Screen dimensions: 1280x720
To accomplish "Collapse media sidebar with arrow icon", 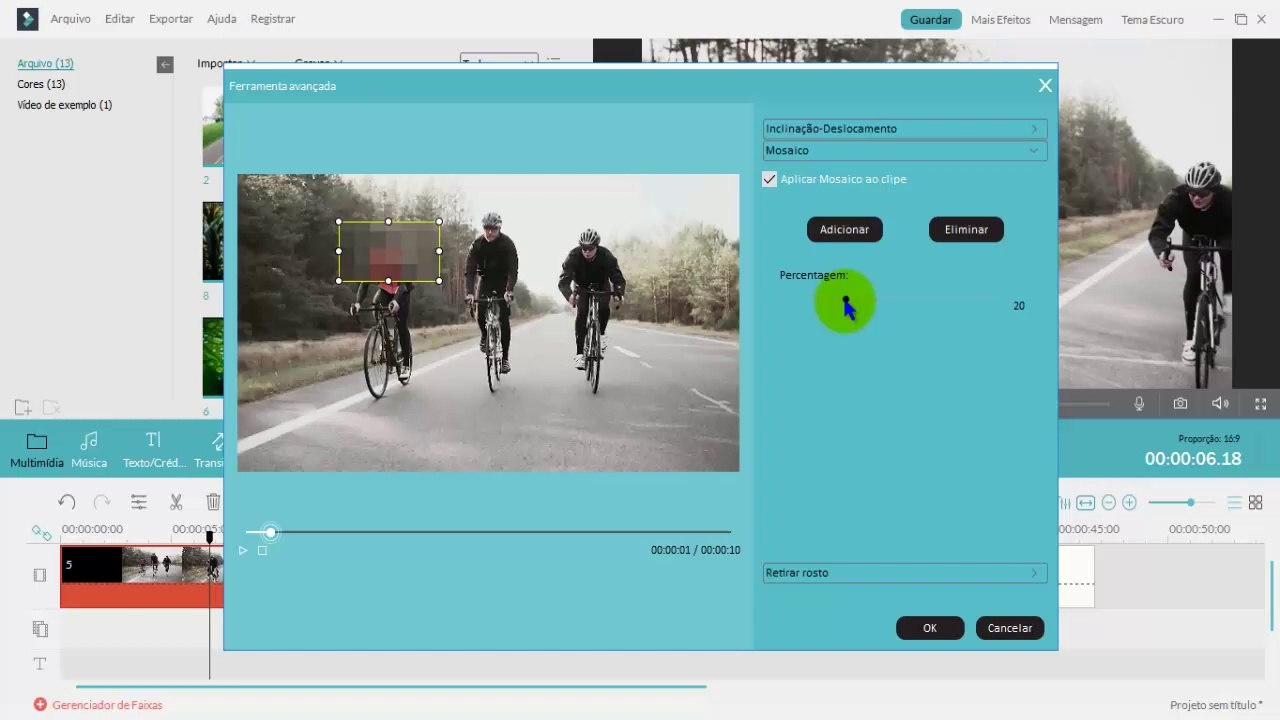I will [165, 64].
